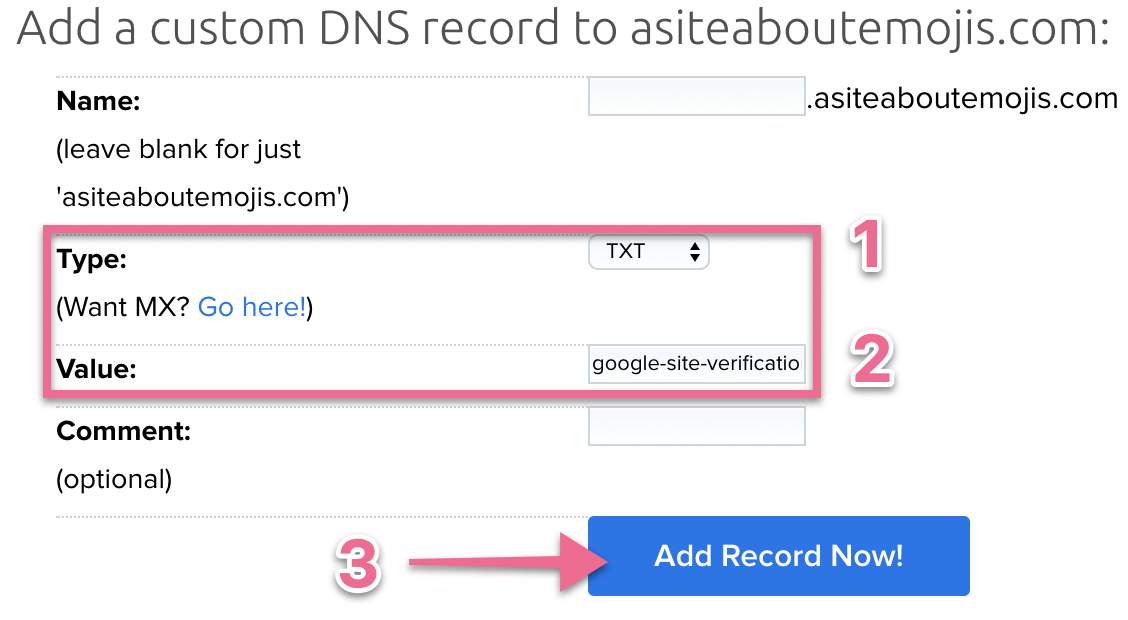Click the pink number 3 annotation

357,566
